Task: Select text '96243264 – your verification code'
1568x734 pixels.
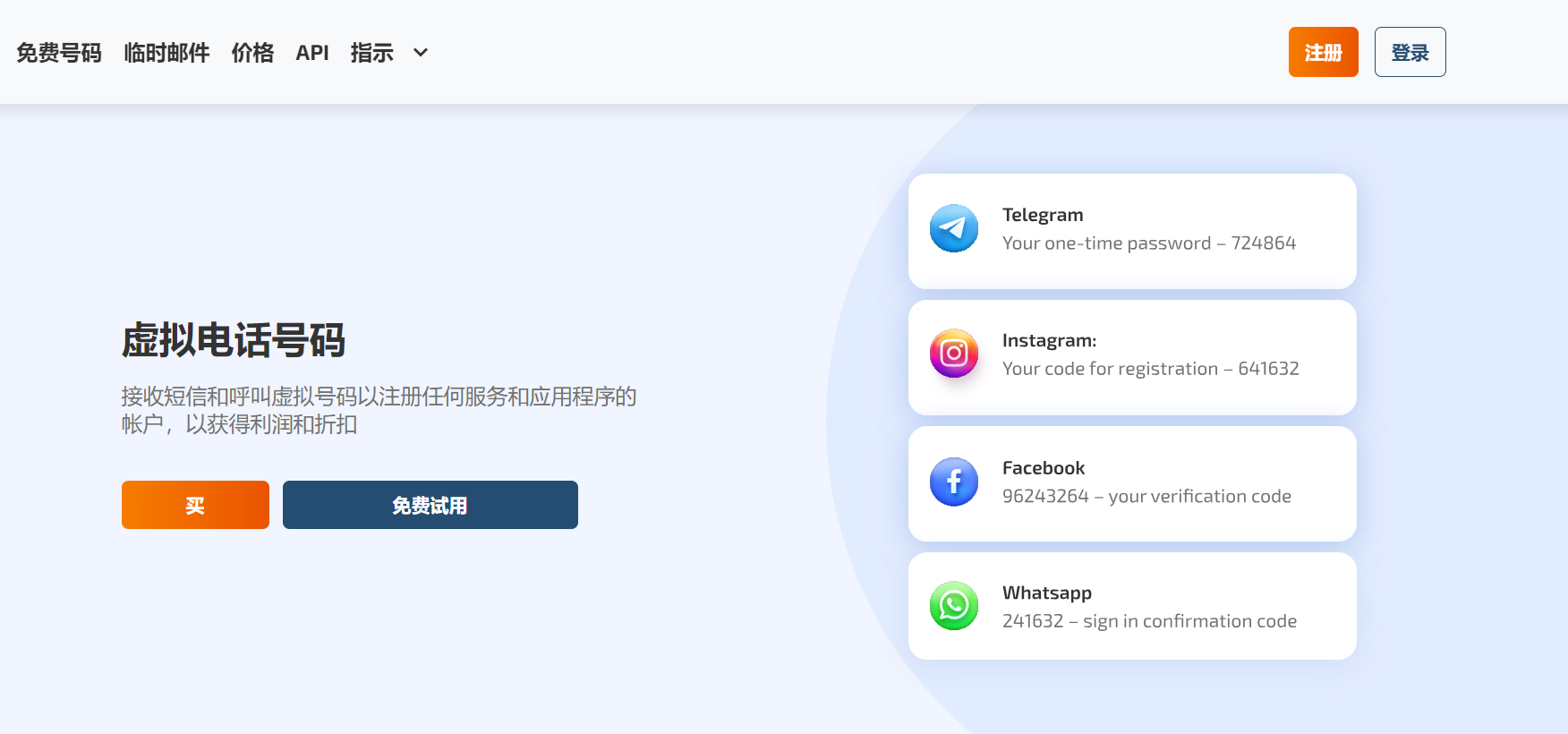Action: click(1147, 496)
